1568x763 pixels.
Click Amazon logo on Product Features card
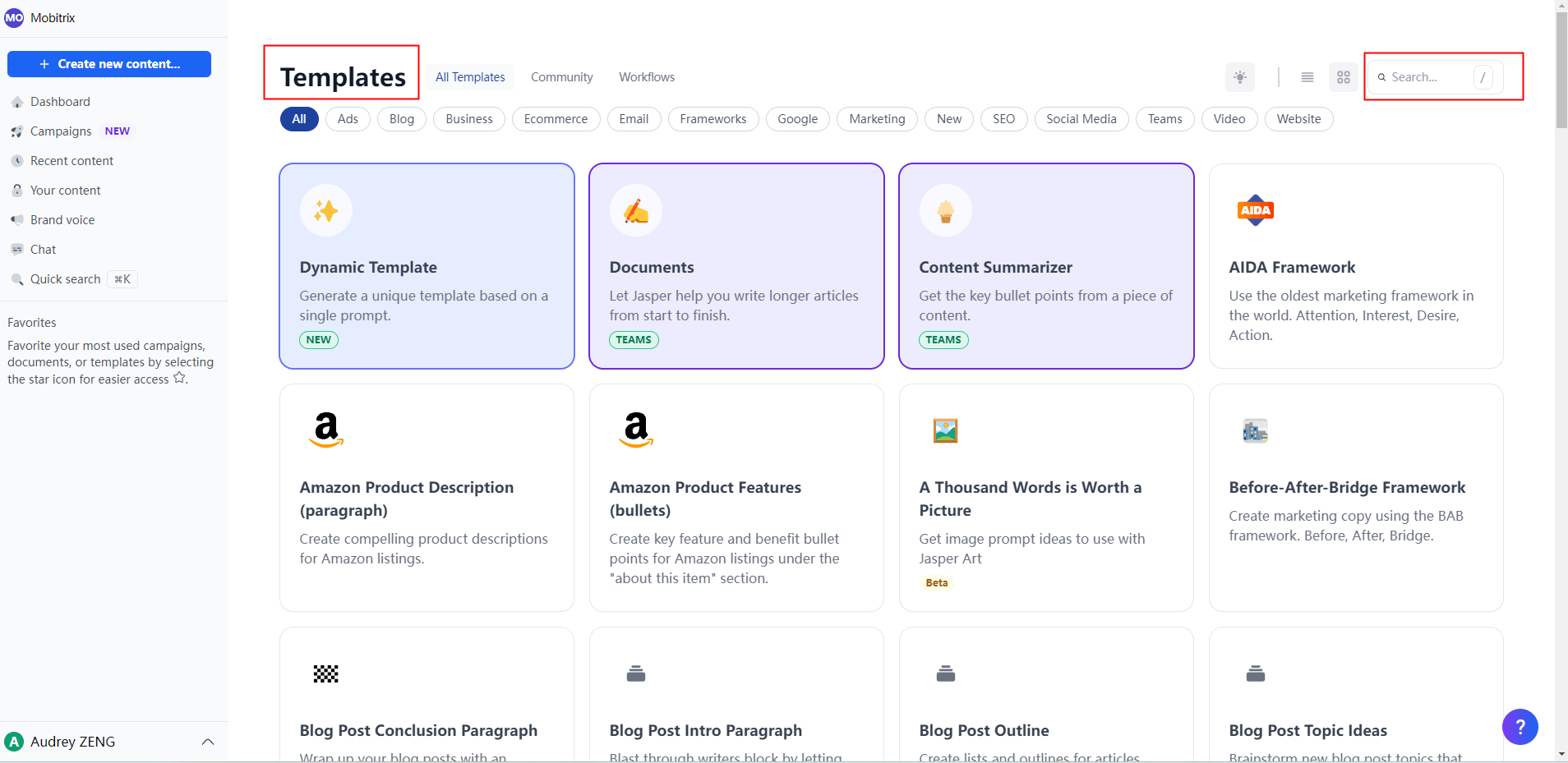point(636,430)
